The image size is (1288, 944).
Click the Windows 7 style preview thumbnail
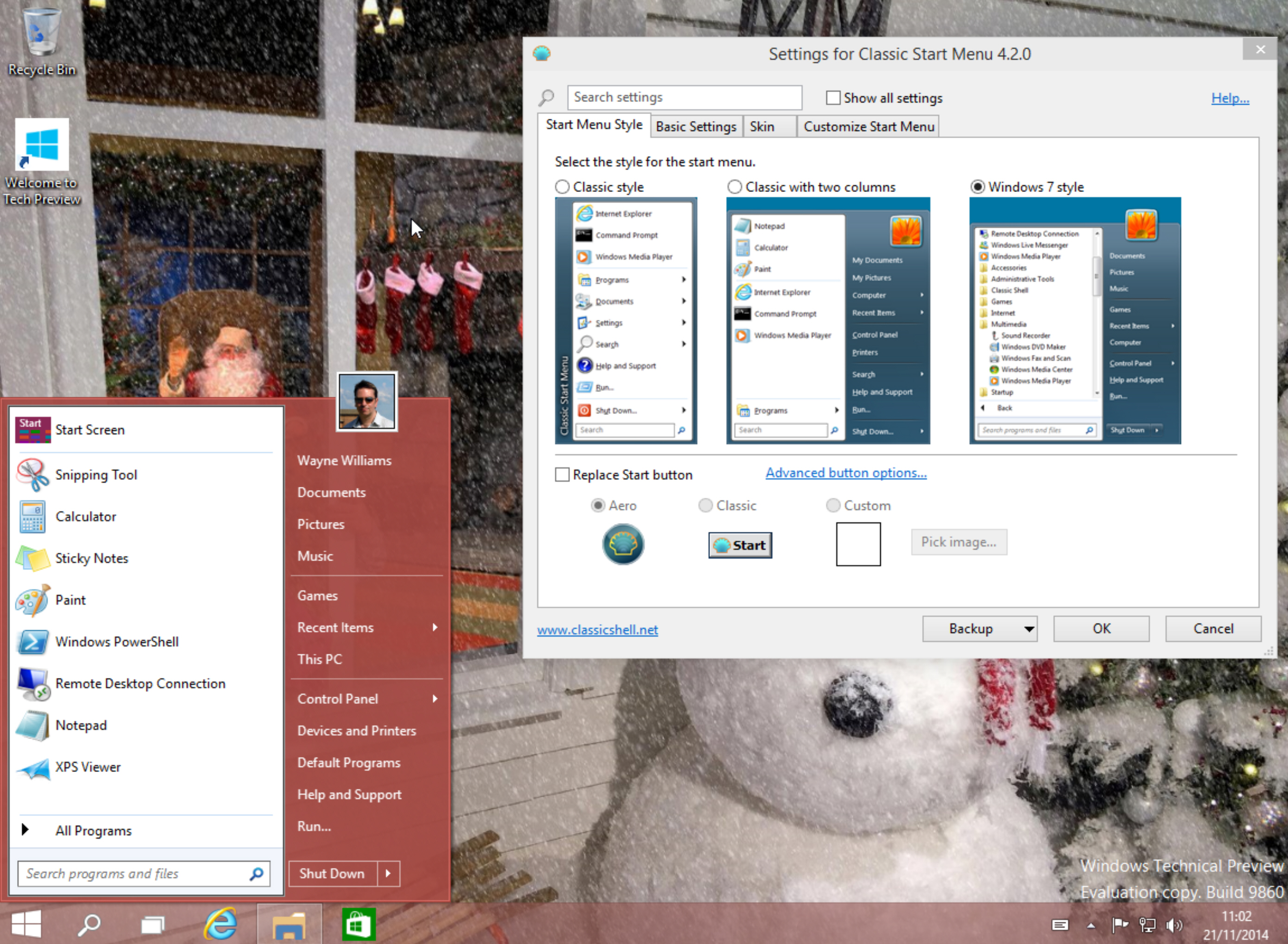(x=1075, y=320)
